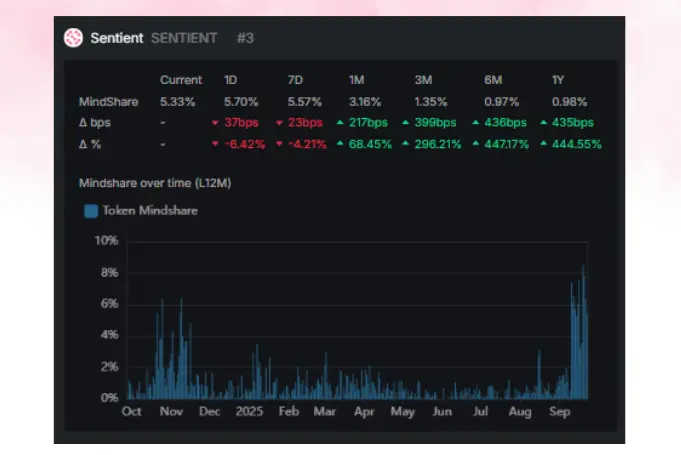Click the Jul x-axis label

pyautogui.click(x=480, y=411)
